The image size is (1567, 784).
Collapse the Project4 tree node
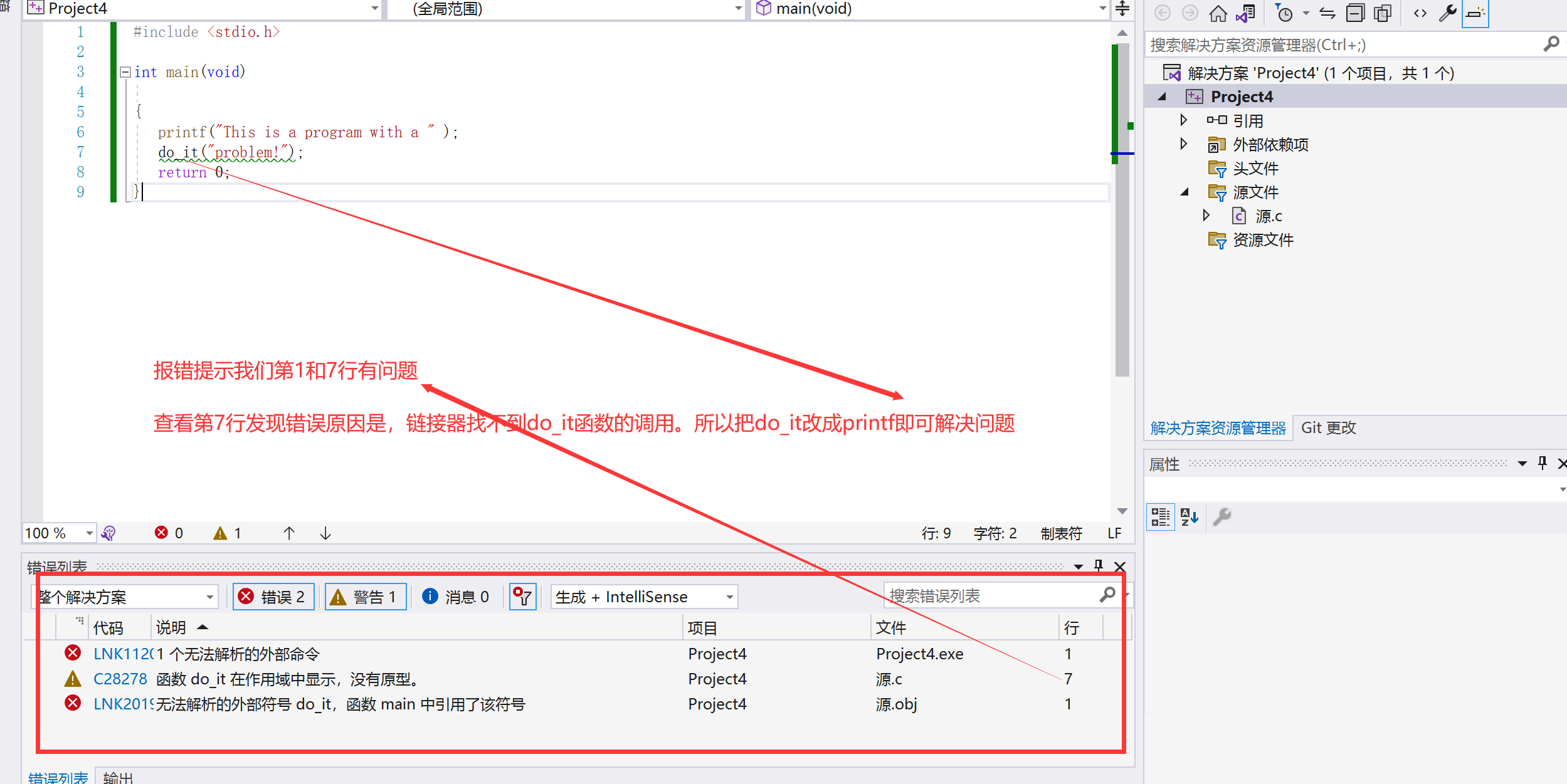coord(1162,97)
